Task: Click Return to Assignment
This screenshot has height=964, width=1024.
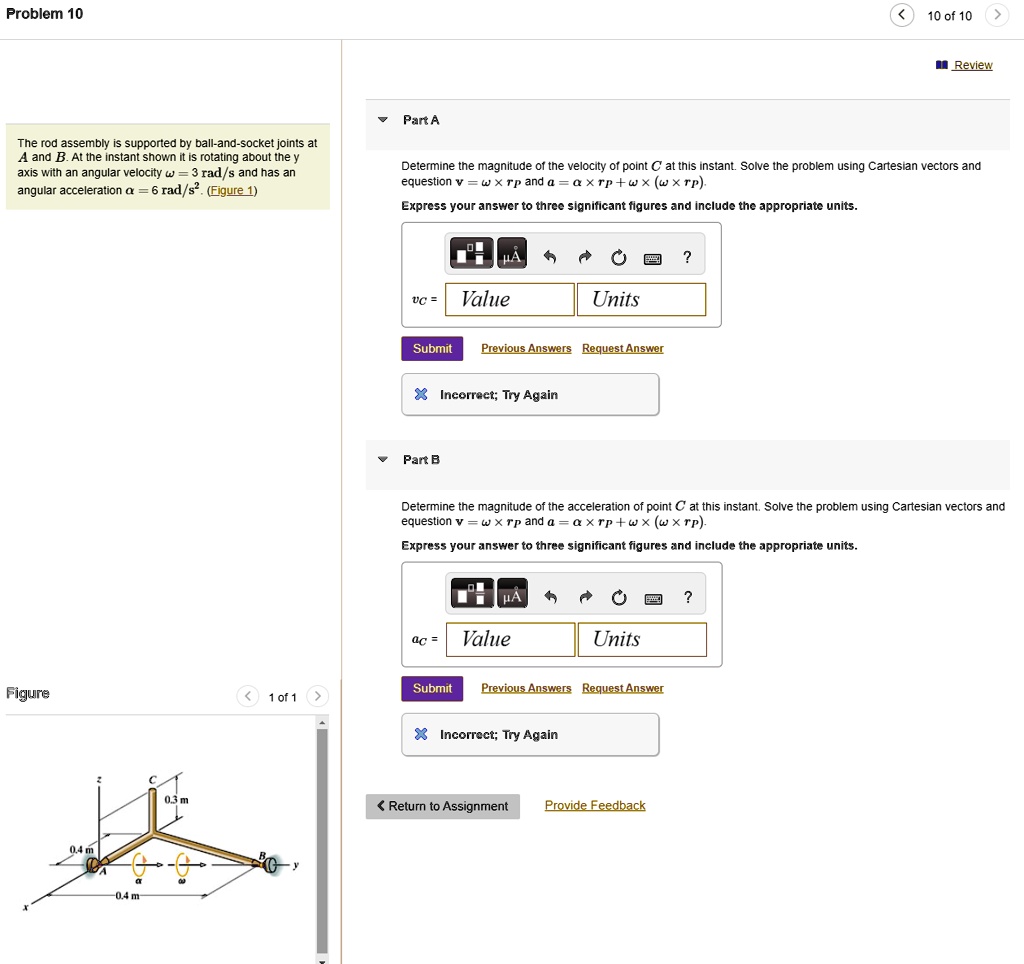Action: 442,806
